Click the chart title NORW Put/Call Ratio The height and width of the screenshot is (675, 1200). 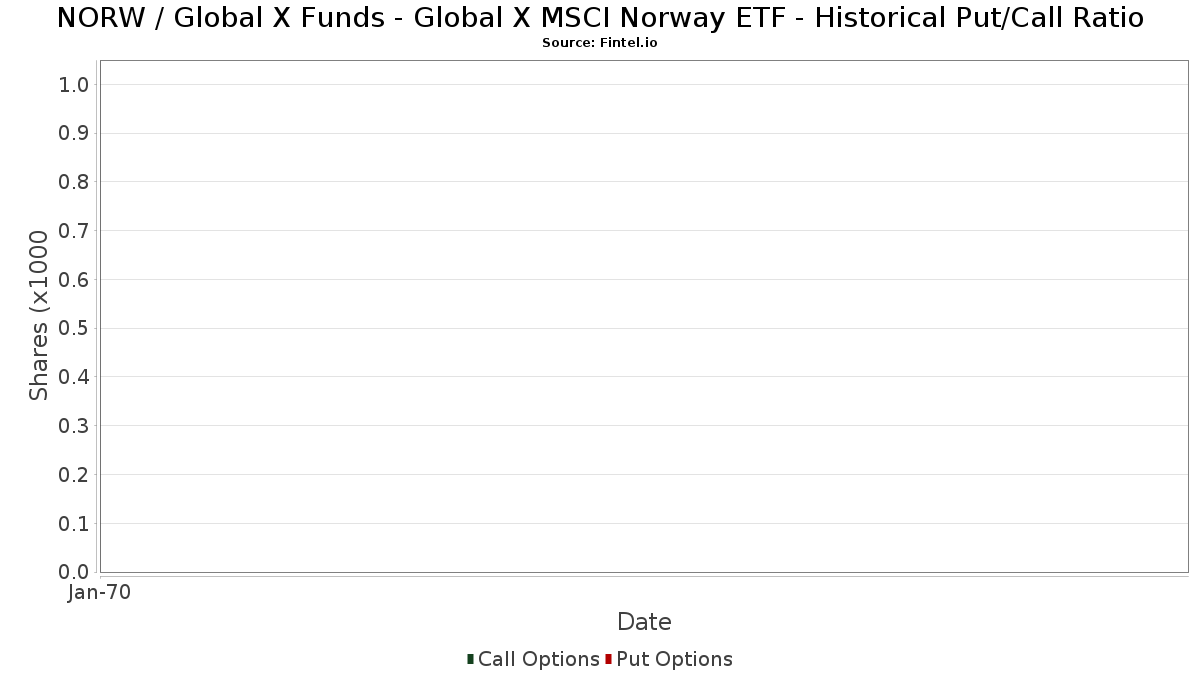coord(600,18)
